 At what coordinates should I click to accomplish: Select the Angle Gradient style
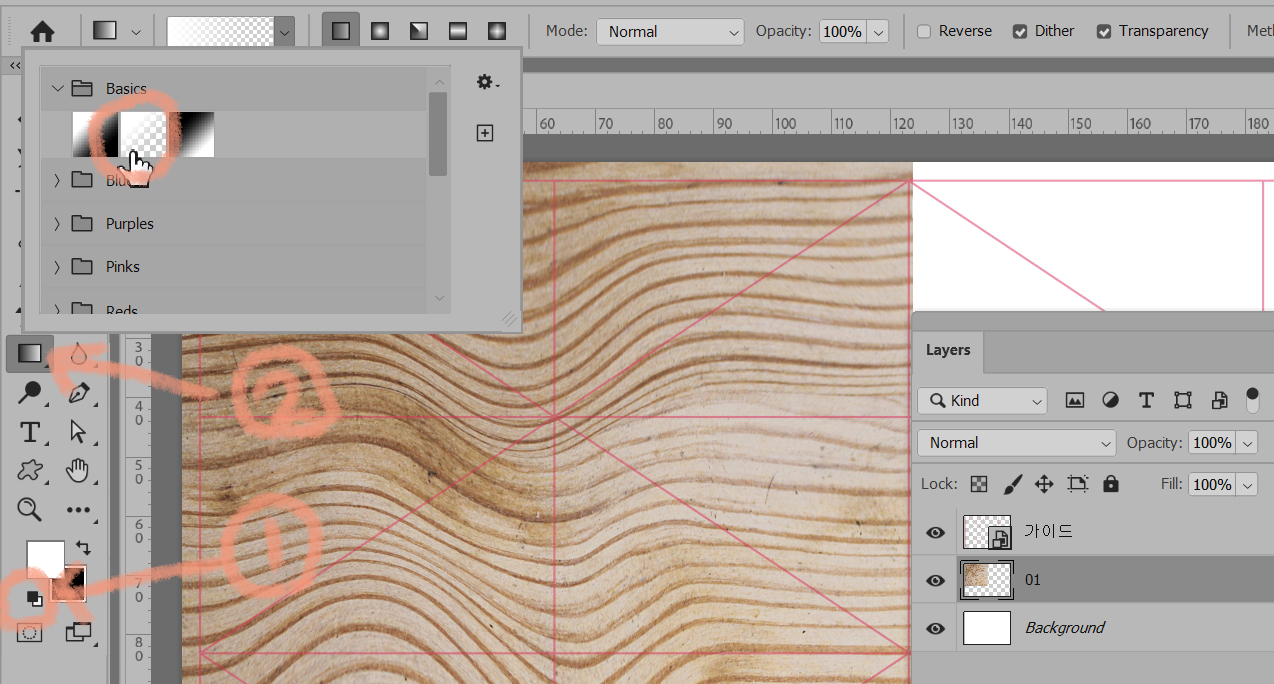pyautogui.click(x=419, y=31)
